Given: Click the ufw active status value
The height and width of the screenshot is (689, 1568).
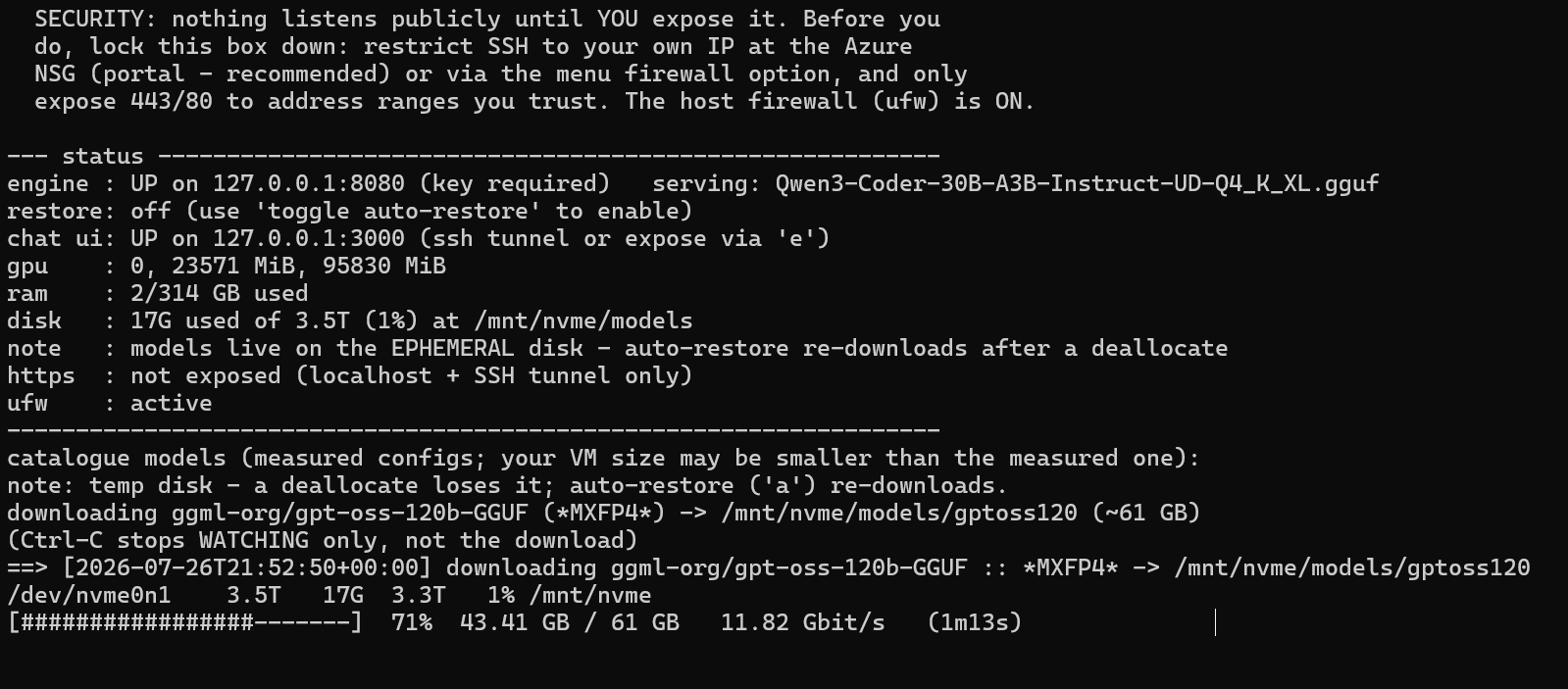Looking at the screenshot, I should tap(172, 403).
